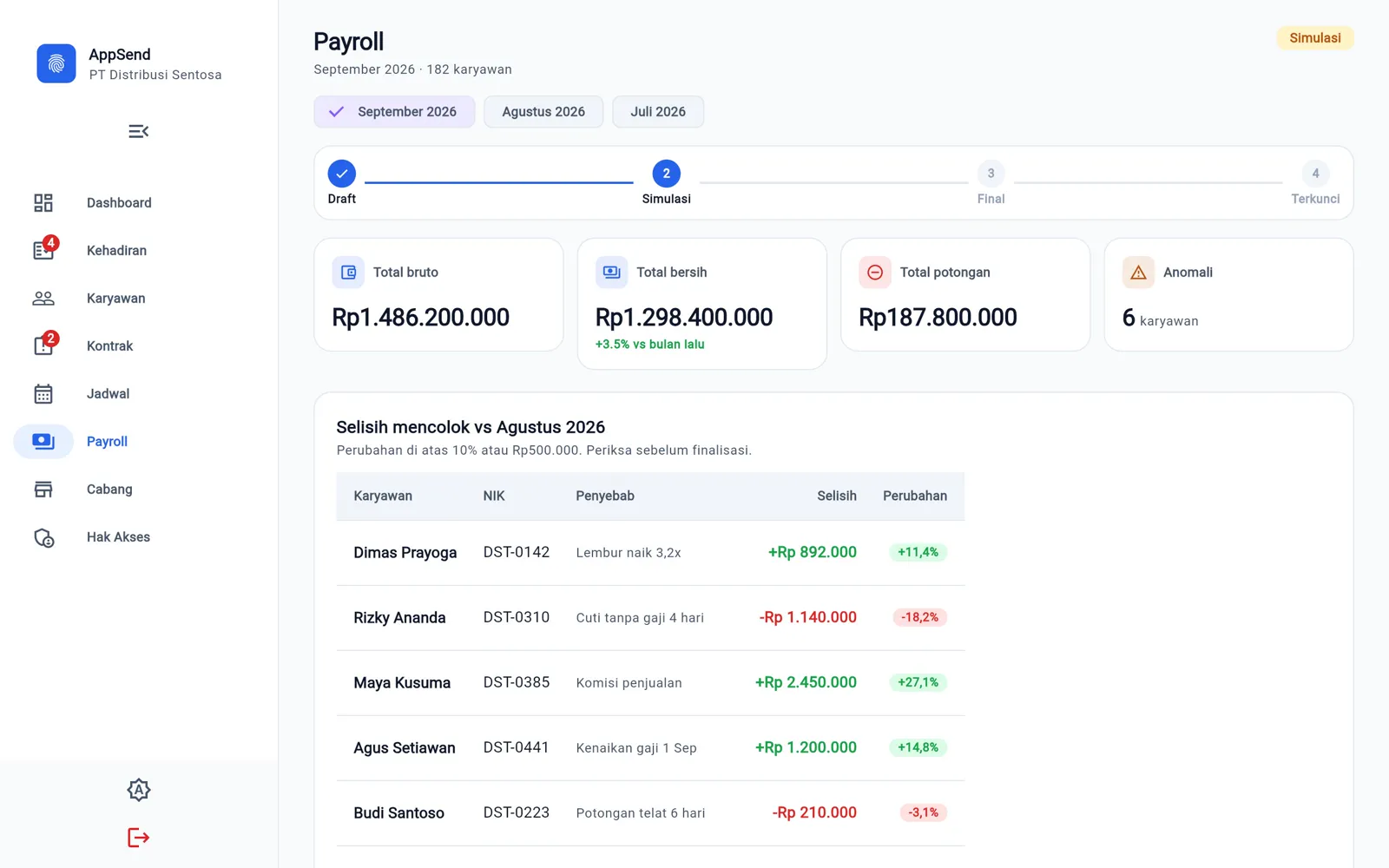Select NIK DST-0310
The width and height of the screenshot is (1389, 868).
click(x=517, y=618)
